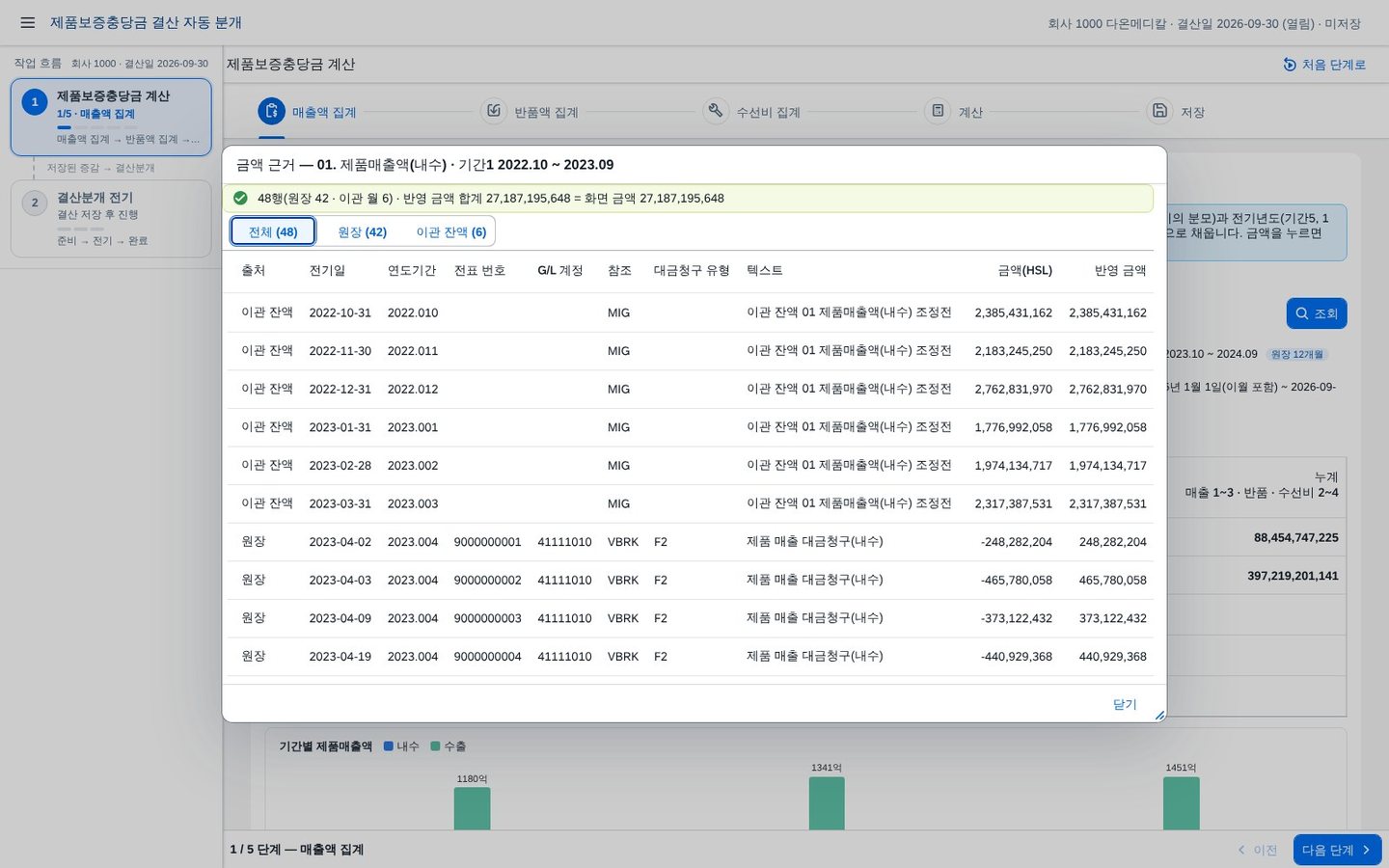Click the dialog resize grip corner
Viewport: 1389px width, 868px height.
1159,715
